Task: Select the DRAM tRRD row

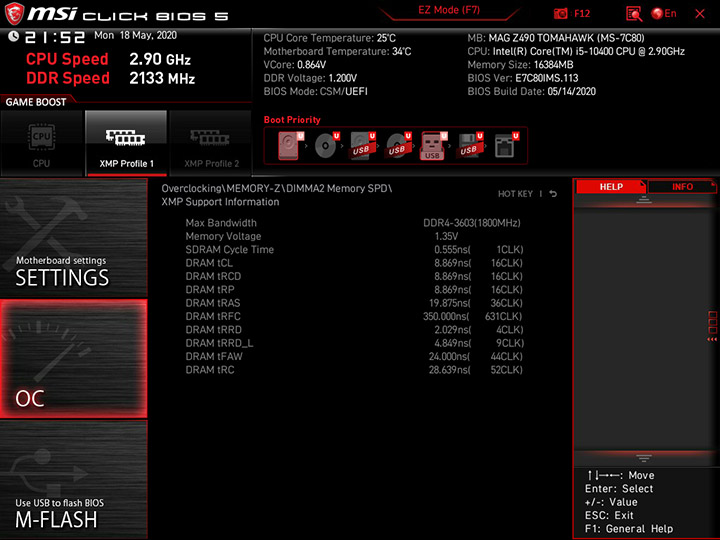Action: (354, 329)
